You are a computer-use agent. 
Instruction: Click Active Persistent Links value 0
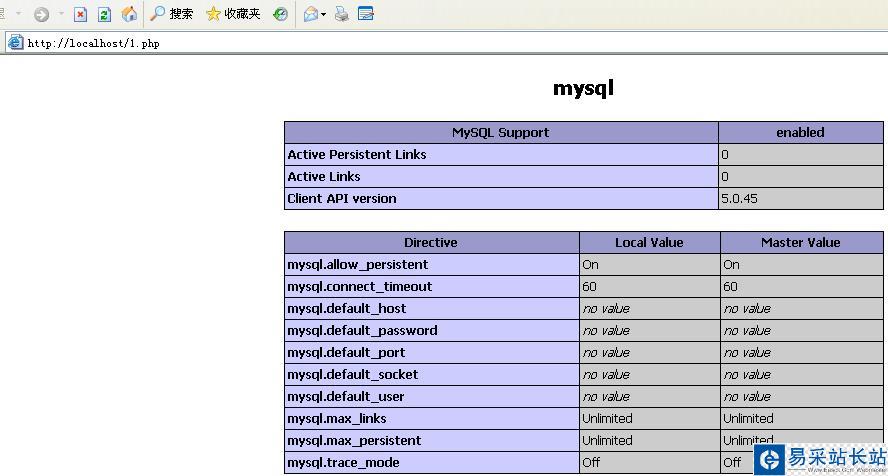coord(725,155)
